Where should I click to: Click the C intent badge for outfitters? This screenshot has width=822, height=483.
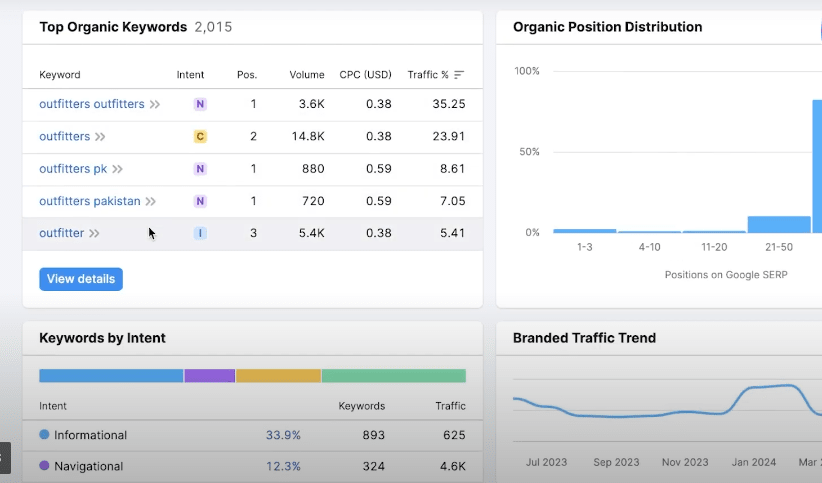[x=200, y=136]
